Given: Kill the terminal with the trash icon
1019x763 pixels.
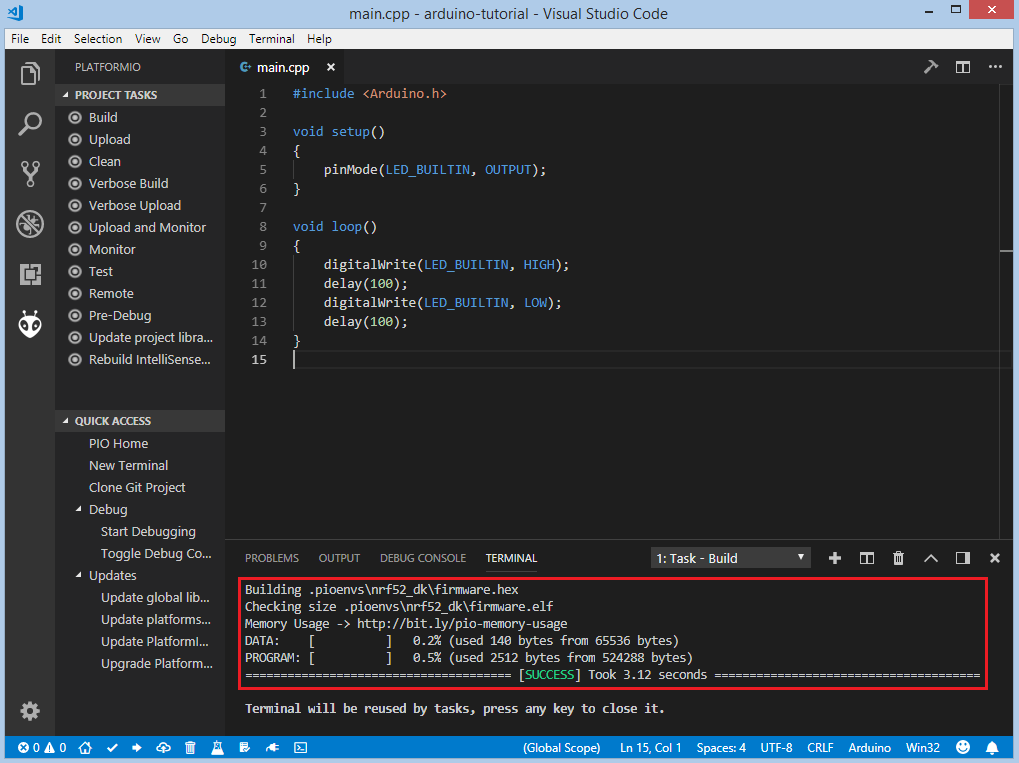Looking at the screenshot, I should (x=898, y=558).
